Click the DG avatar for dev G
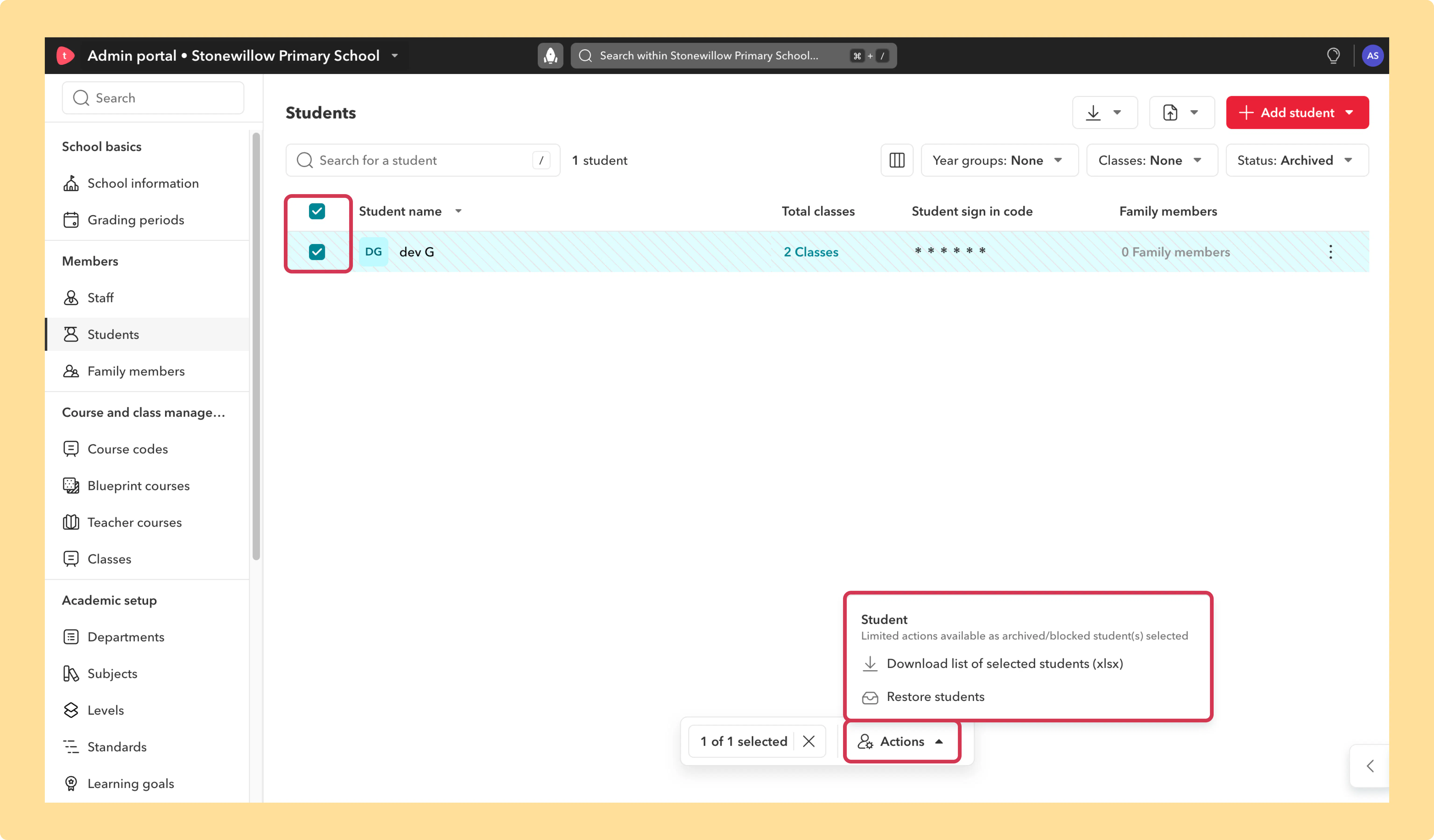Screen dimensions: 1434x840 [373, 252]
